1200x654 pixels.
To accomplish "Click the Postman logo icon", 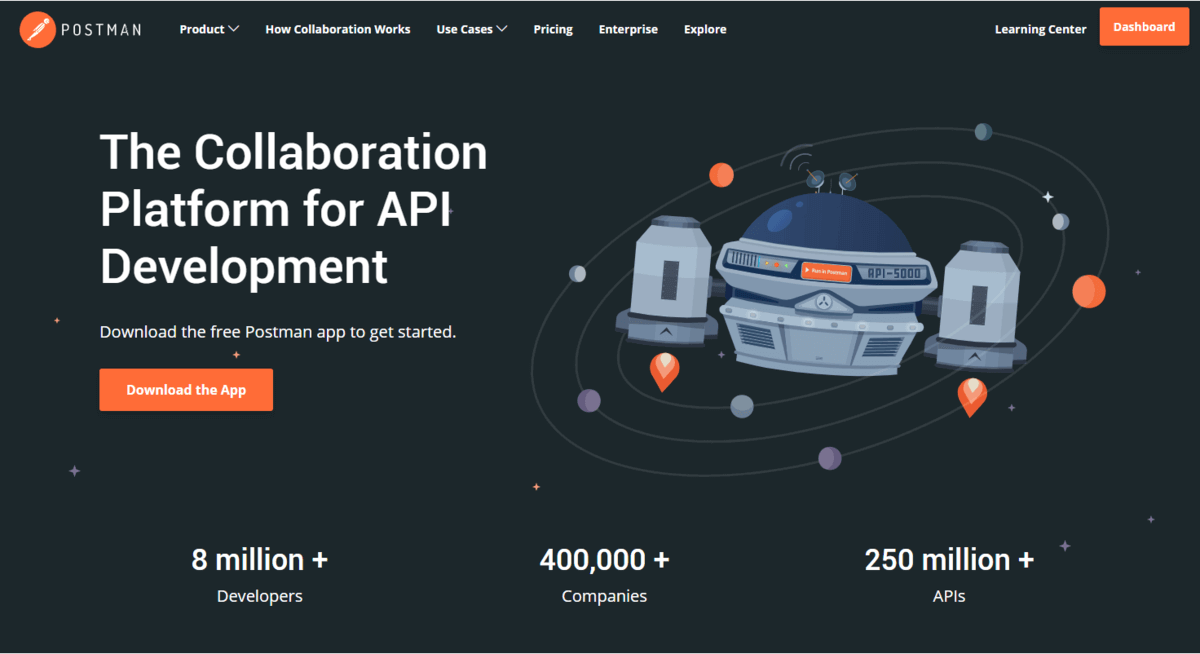I will point(37,29).
